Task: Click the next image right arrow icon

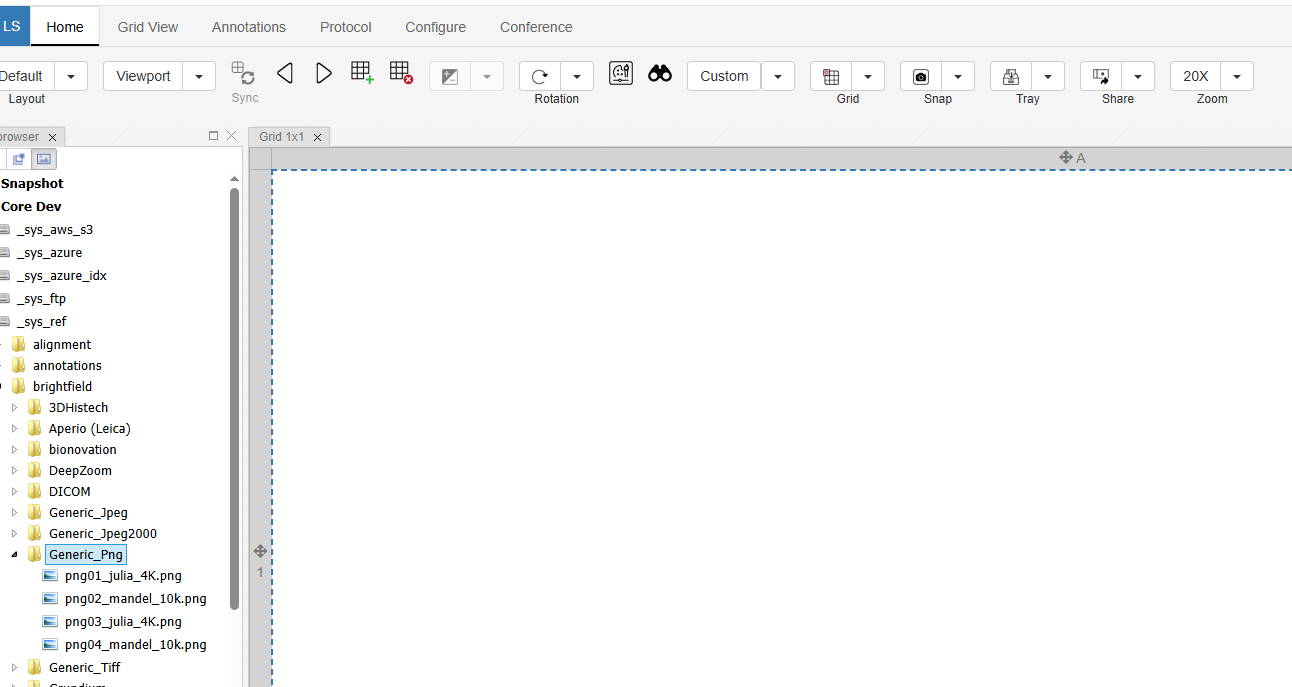Action: click(x=323, y=74)
